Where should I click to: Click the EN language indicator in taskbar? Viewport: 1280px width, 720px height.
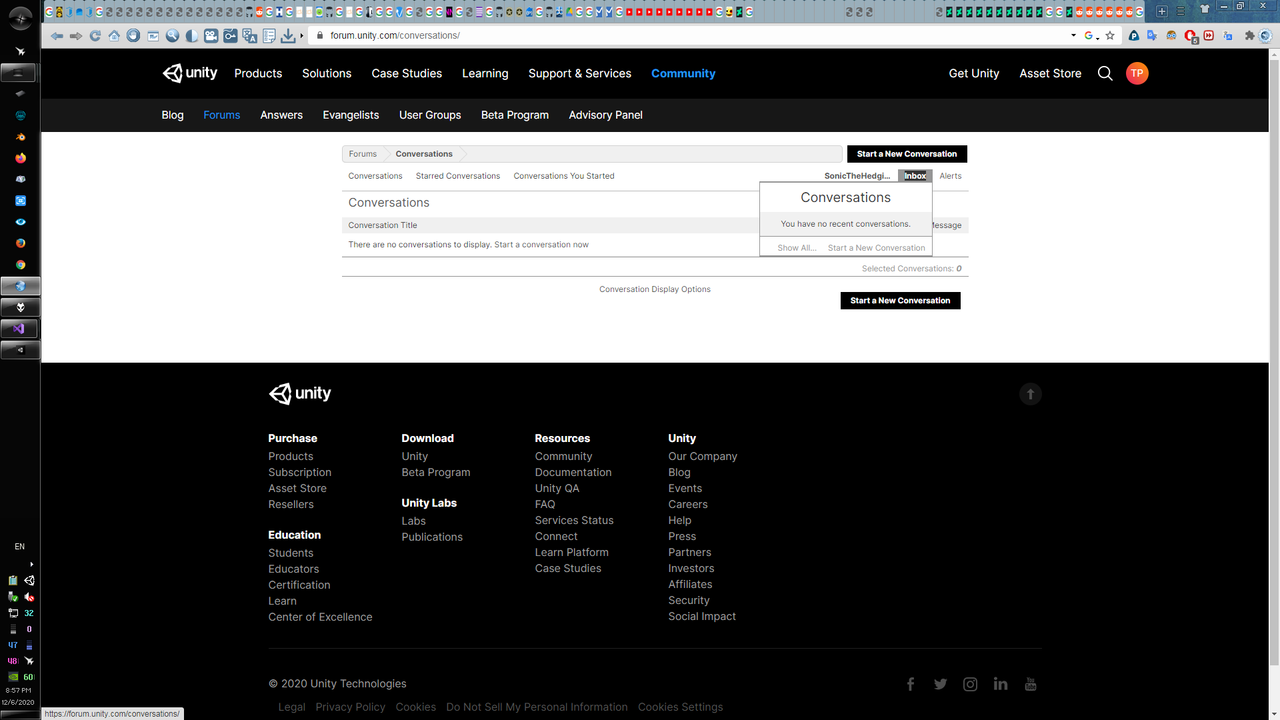[x=20, y=547]
